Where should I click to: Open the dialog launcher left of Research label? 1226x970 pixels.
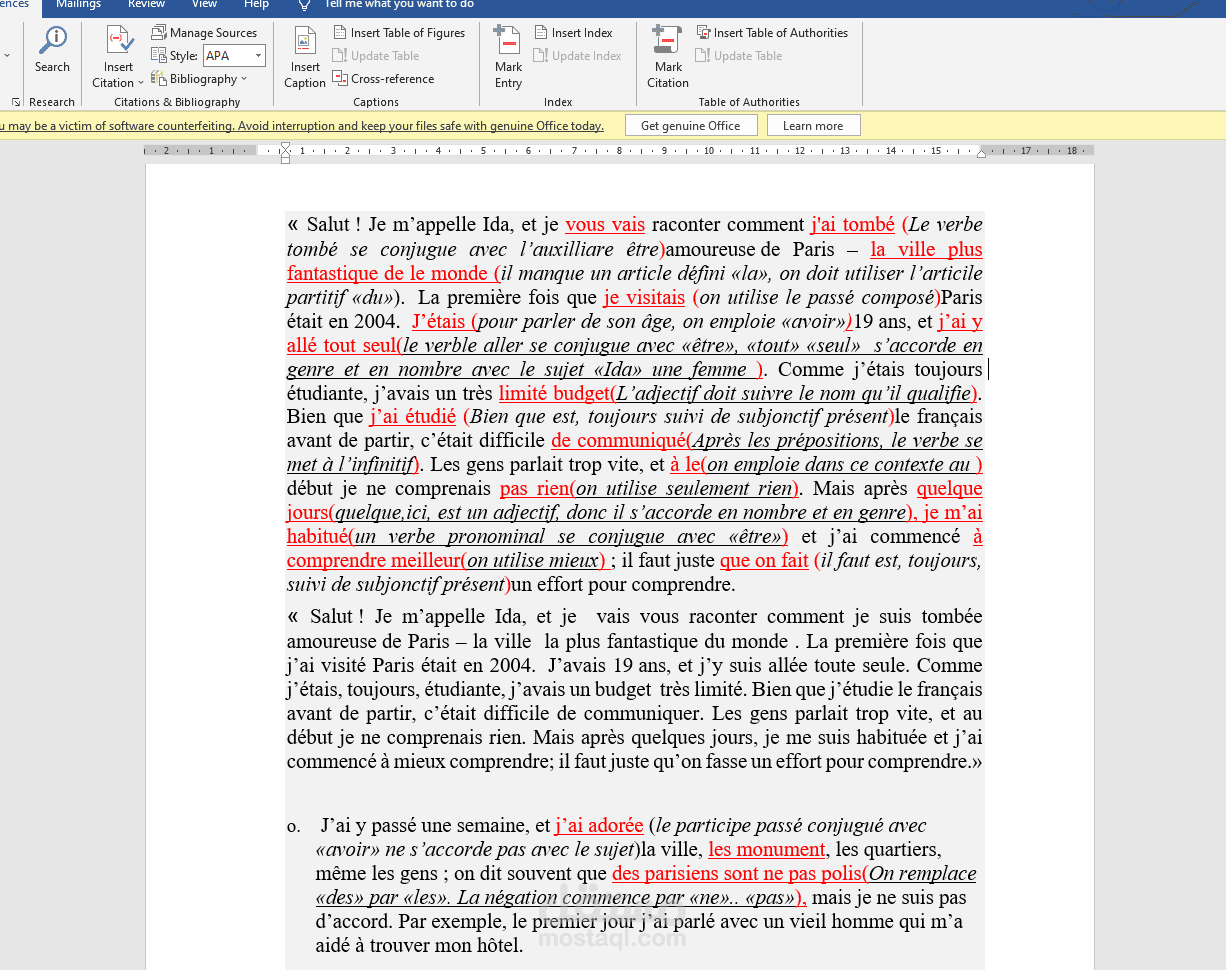coord(16,102)
